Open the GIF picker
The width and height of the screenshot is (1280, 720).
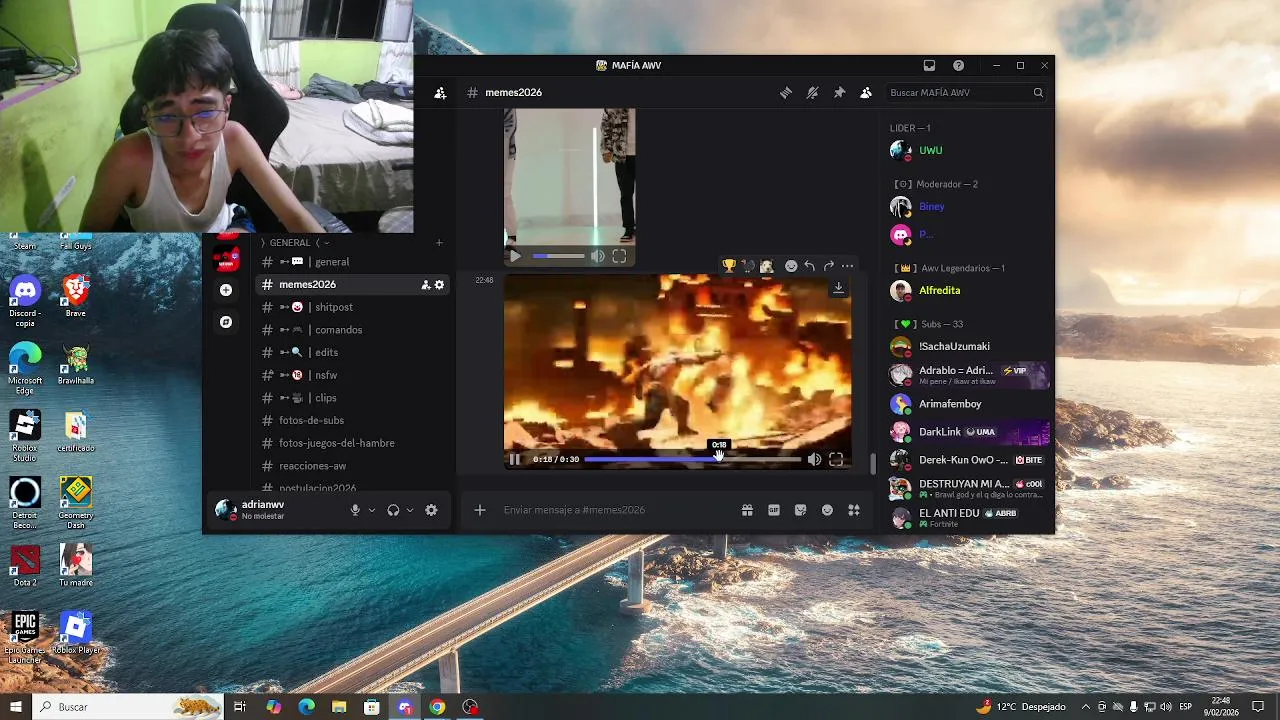click(774, 510)
